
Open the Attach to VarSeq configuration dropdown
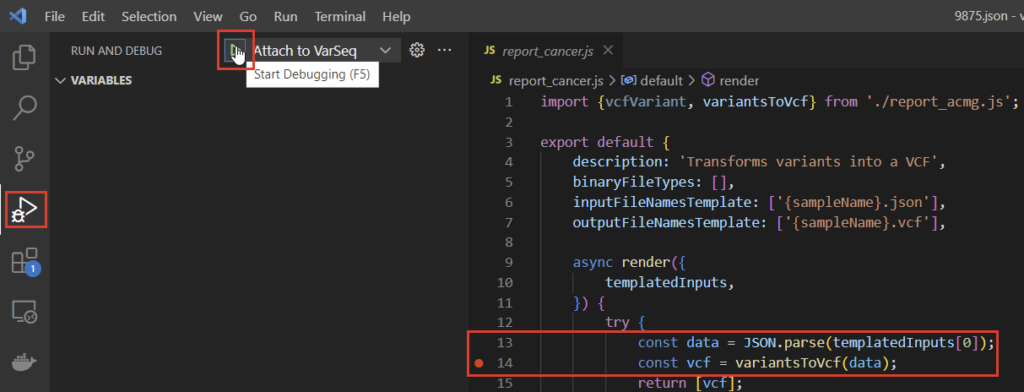click(x=323, y=50)
